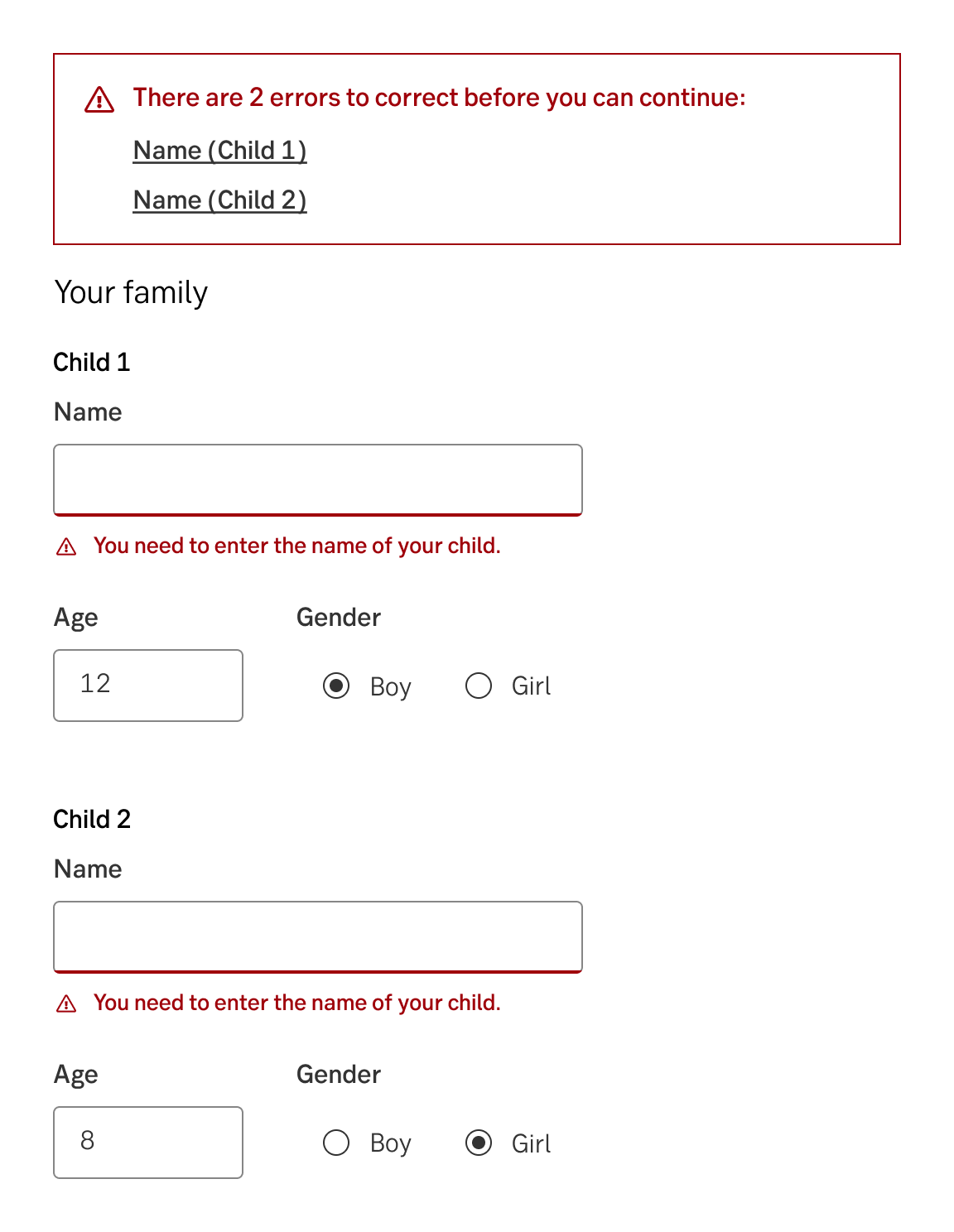Open the Name (Child 2) error link

click(x=219, y=200)
